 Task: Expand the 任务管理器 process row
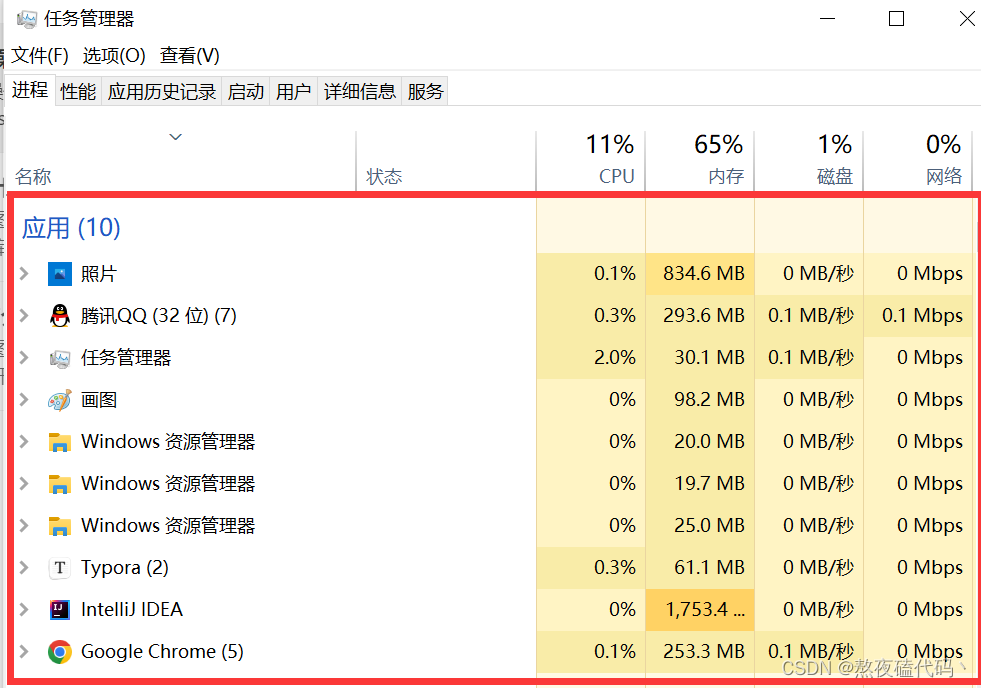(x=24, y=357)
